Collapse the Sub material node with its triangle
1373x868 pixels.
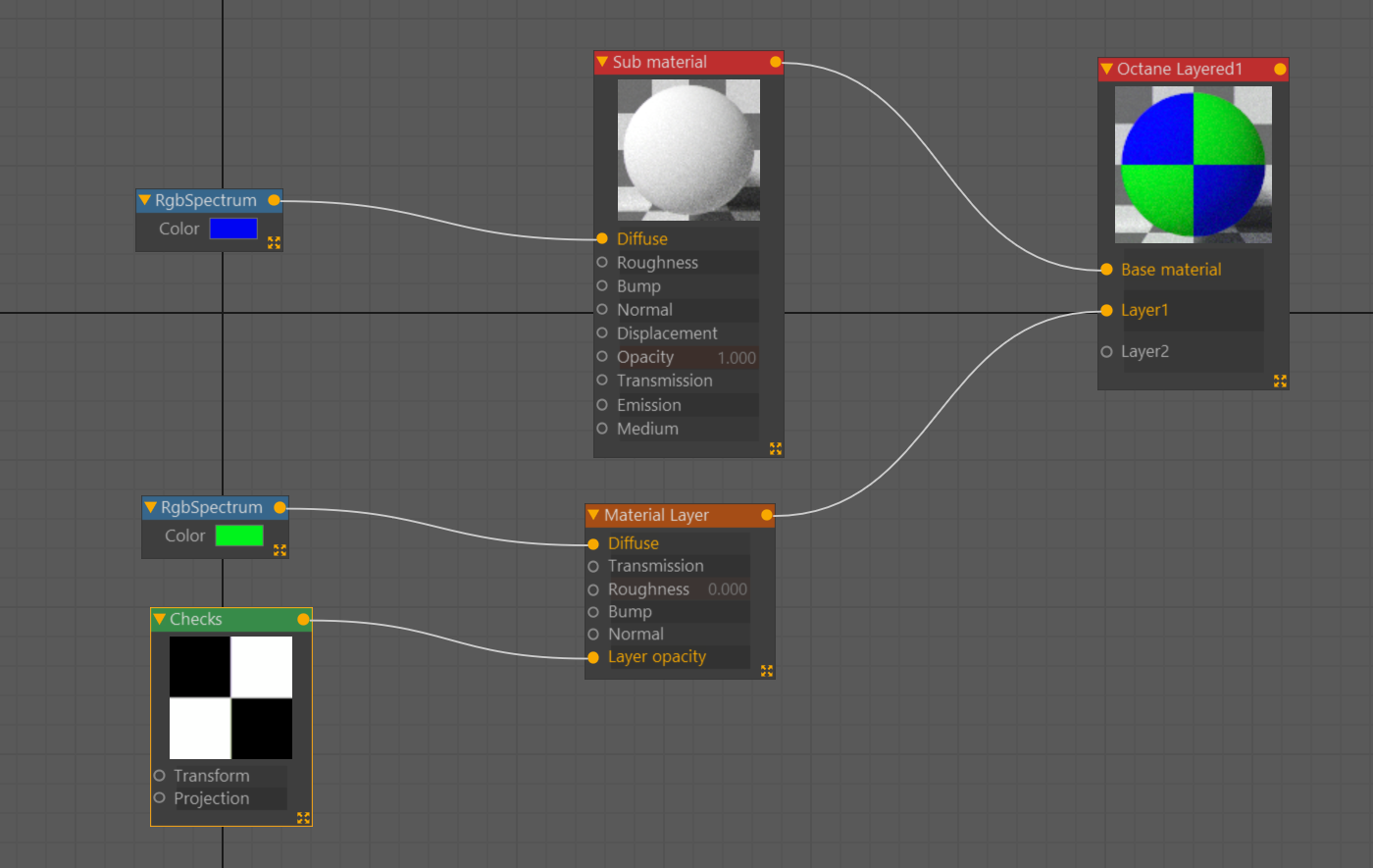tap(602, 62)
